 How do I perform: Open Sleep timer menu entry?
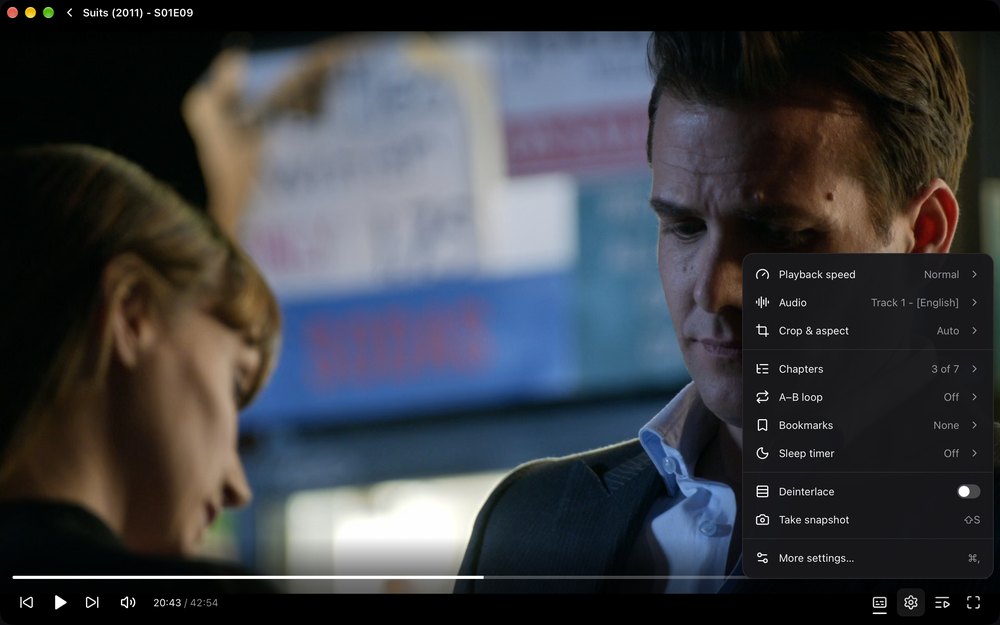click(867, 453)
